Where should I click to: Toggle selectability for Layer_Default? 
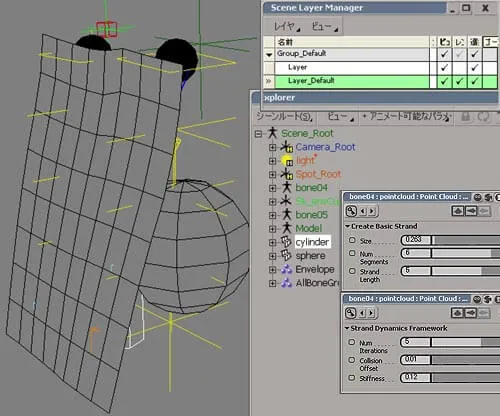474,81
